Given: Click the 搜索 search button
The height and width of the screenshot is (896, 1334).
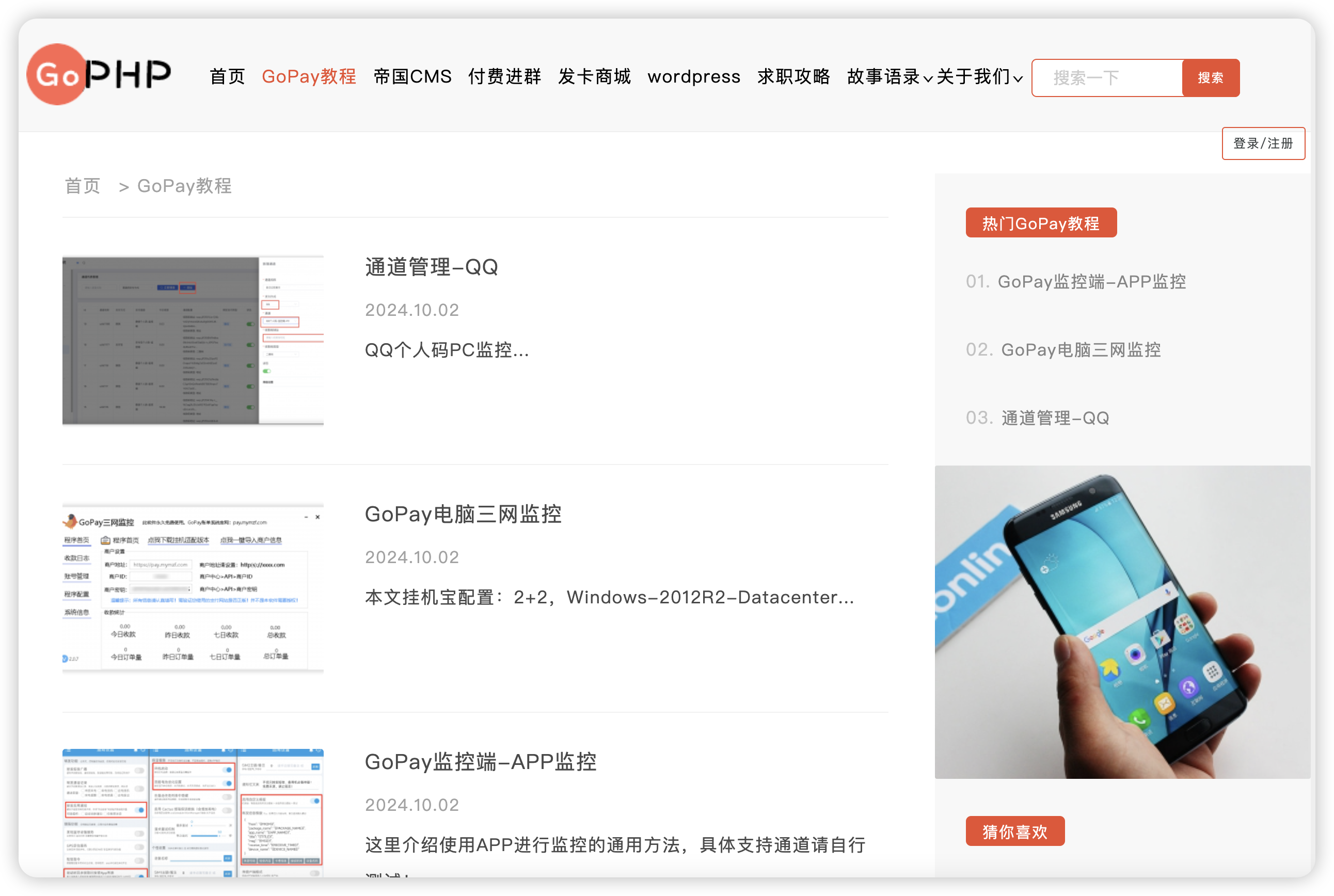Looking at the screenshot, I should coord(1210,78).
